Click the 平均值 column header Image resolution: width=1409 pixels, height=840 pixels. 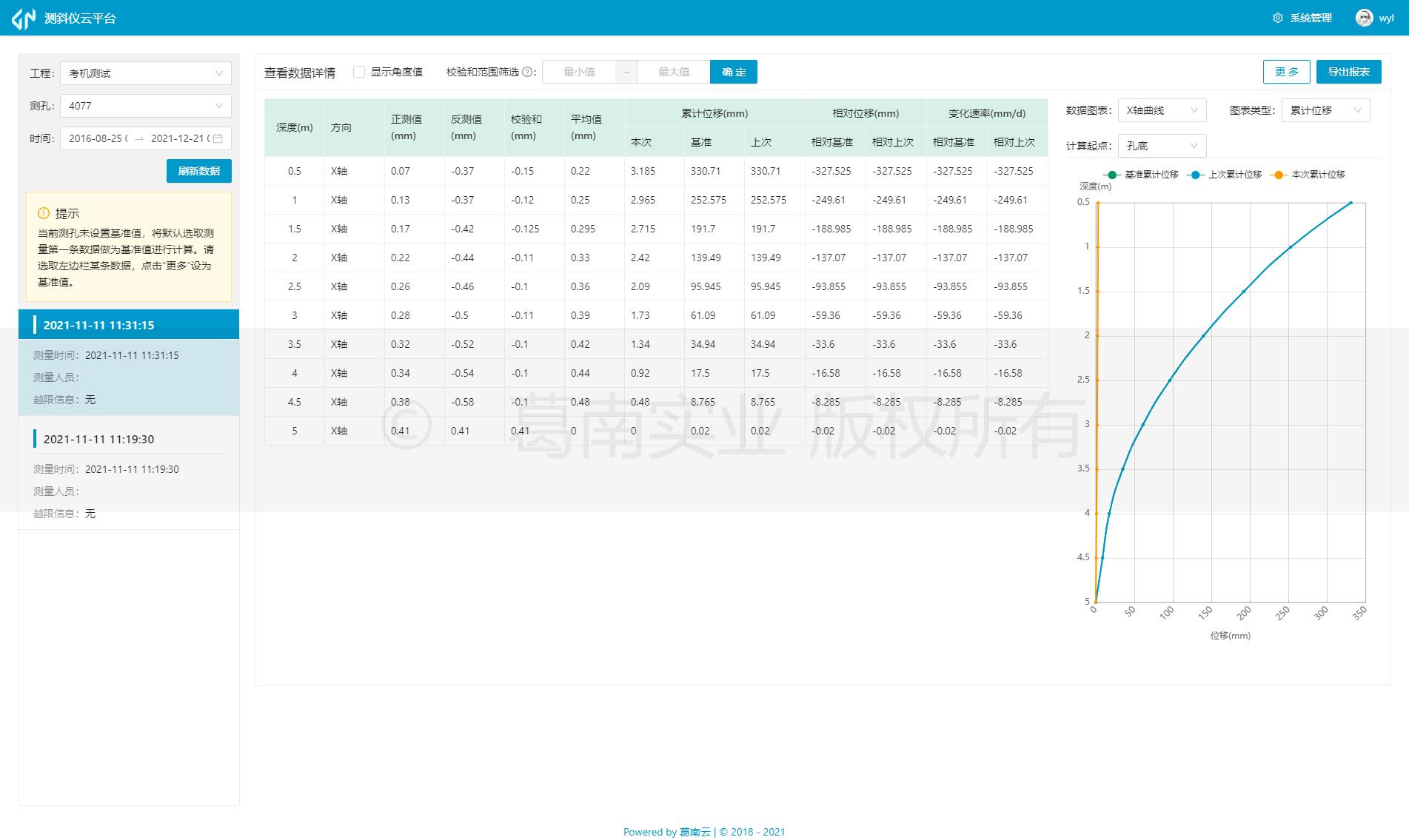595,127
